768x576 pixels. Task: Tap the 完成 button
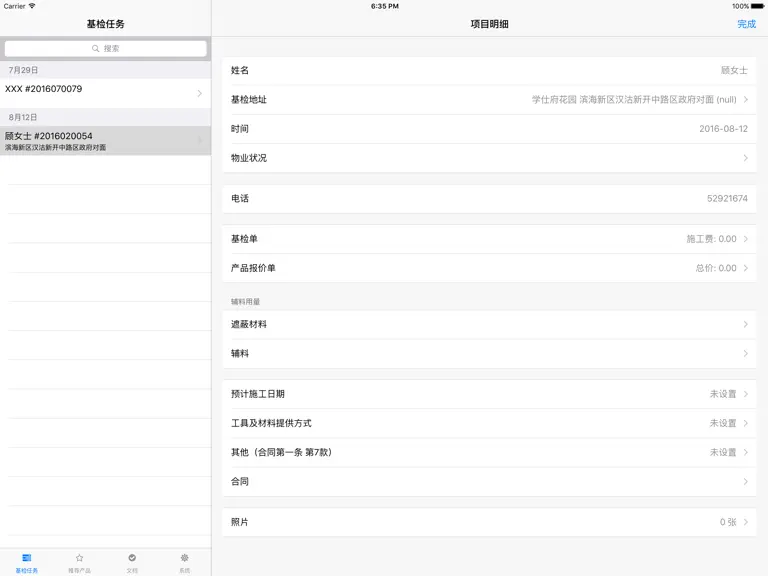coord(746,24)
